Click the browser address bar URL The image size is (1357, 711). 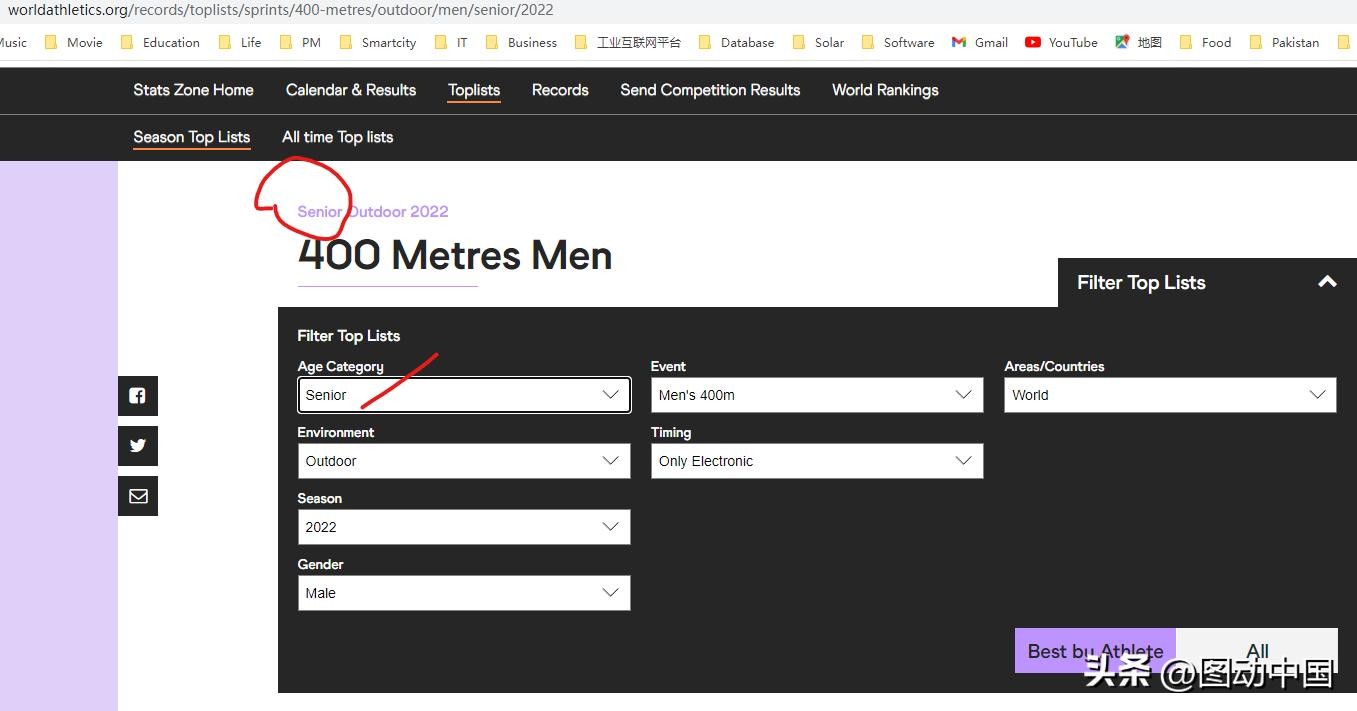coord(280,10)
